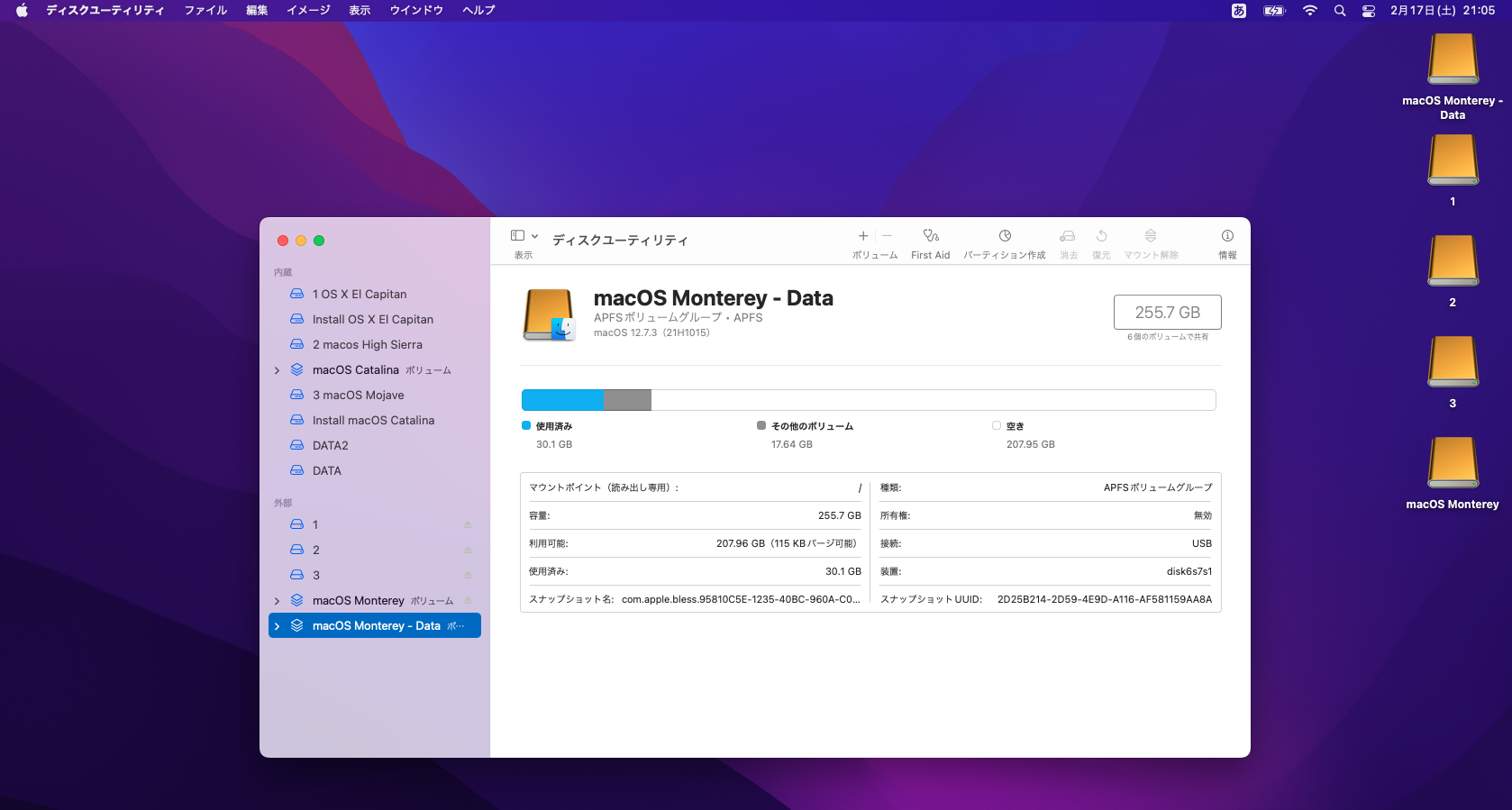Show volume Info (情報)
The image size is (1512, 810).
tap(1227, 236)
